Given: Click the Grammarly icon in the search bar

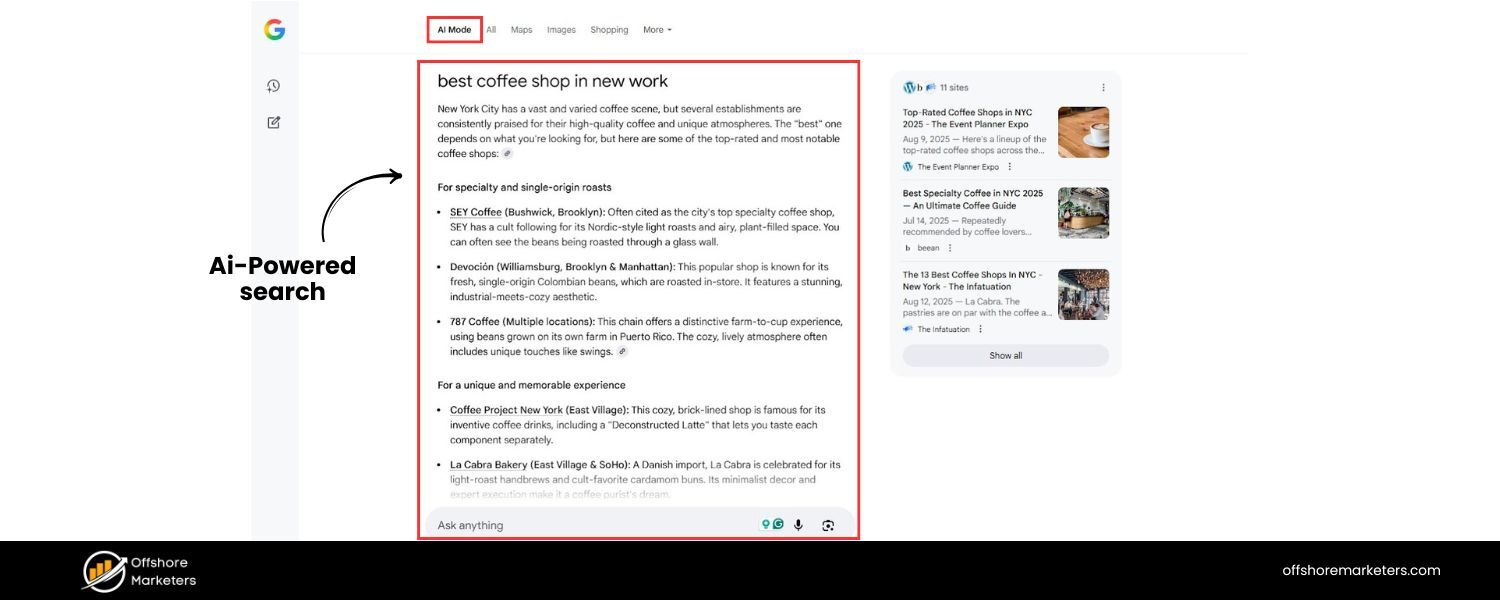Looking at the screenshot, I should click(778, 524).
